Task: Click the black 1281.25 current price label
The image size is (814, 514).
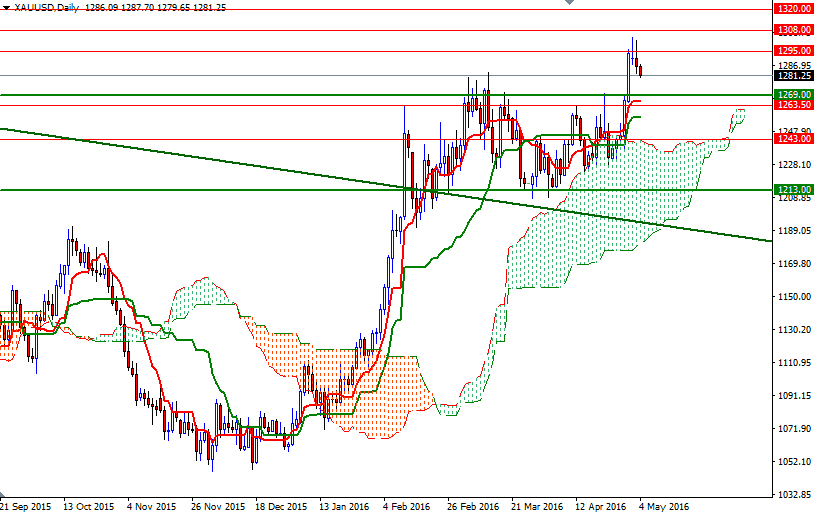Action: click(x=793, y=76)
